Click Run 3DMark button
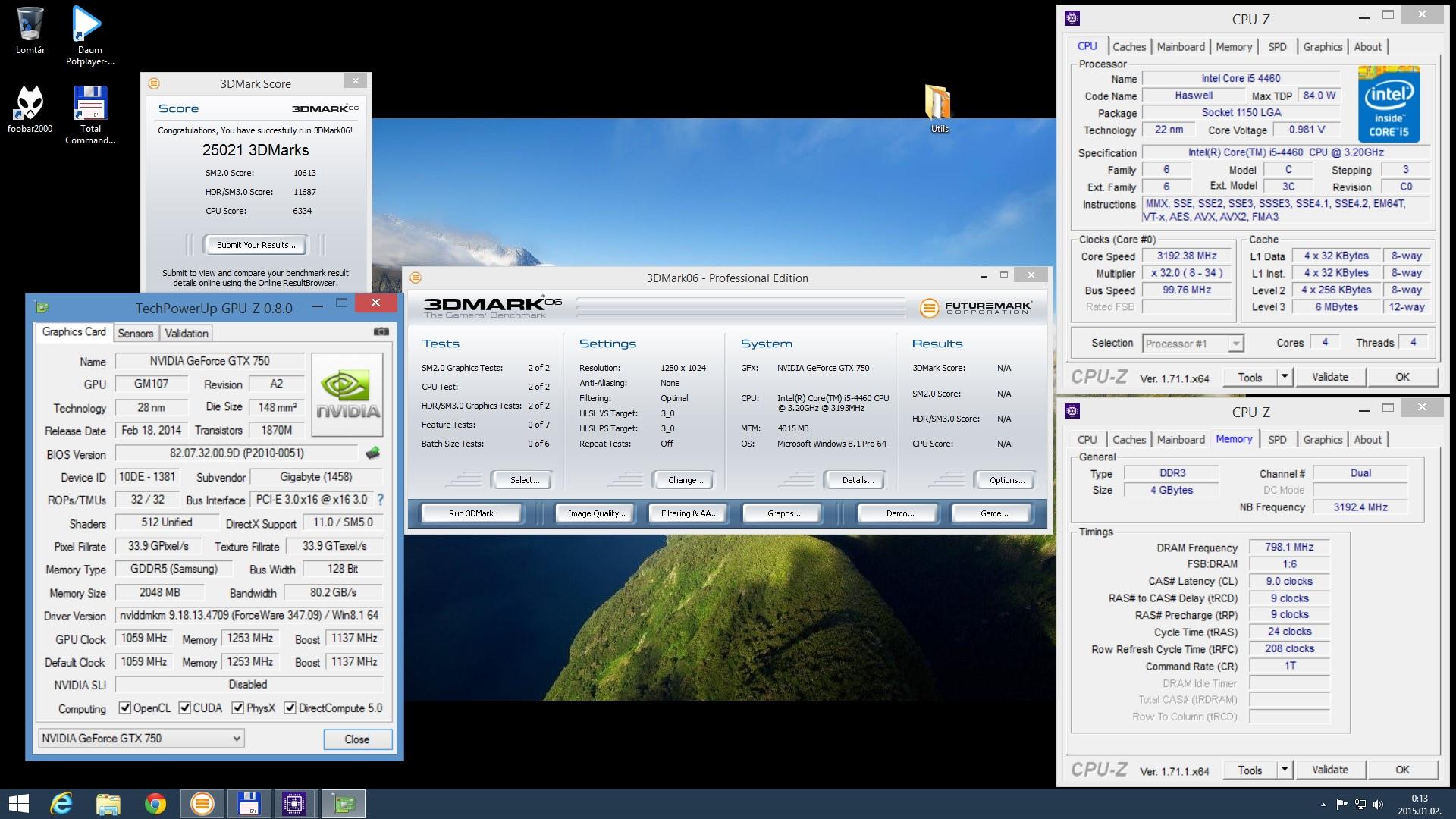 click(471, 513)
